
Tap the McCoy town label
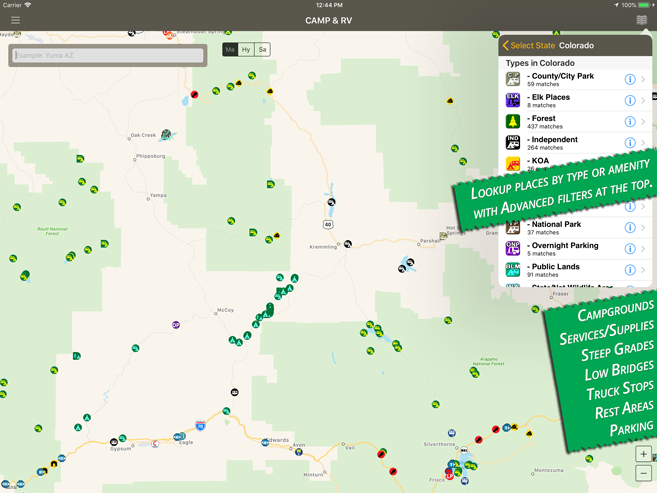[x=225, y=310]
